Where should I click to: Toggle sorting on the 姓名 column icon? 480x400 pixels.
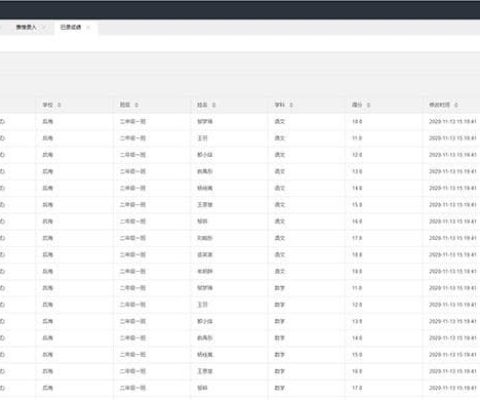point(214,105)
